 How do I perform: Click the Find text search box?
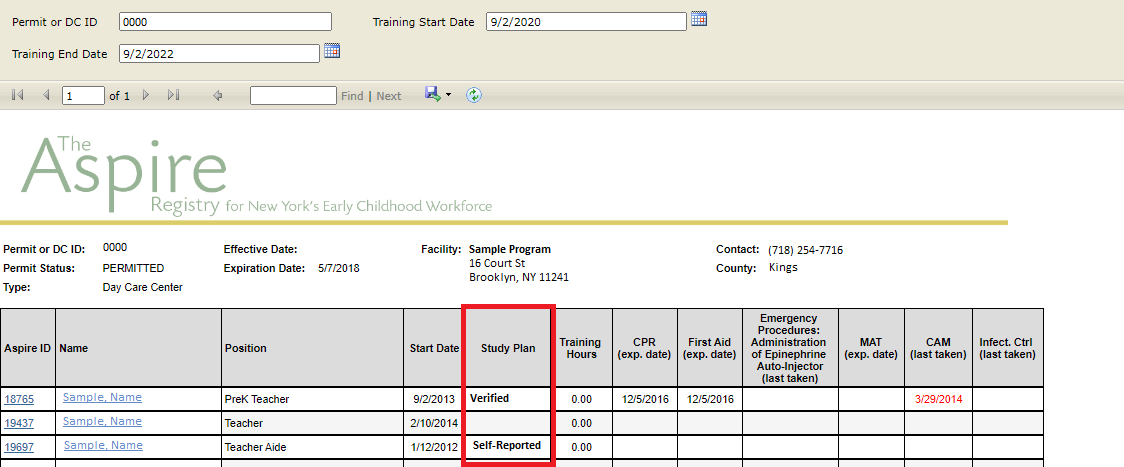click(293, 96)
